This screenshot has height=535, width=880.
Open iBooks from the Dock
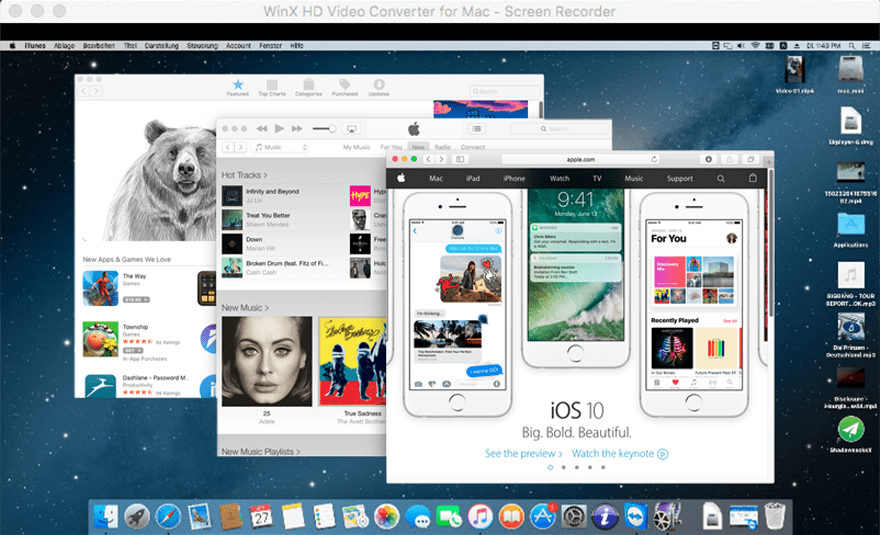pos(511,516)
